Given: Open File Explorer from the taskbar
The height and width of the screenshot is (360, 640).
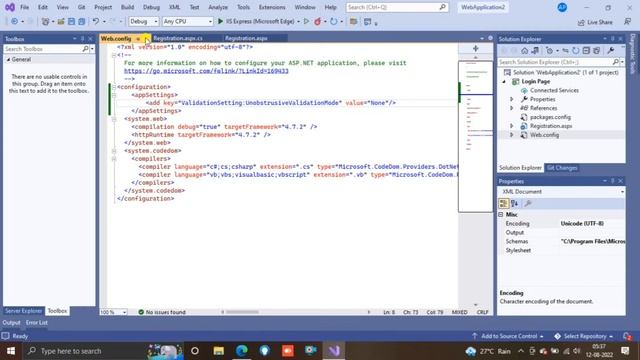Looking at the screenshot, I should click(x=219, y=351).
